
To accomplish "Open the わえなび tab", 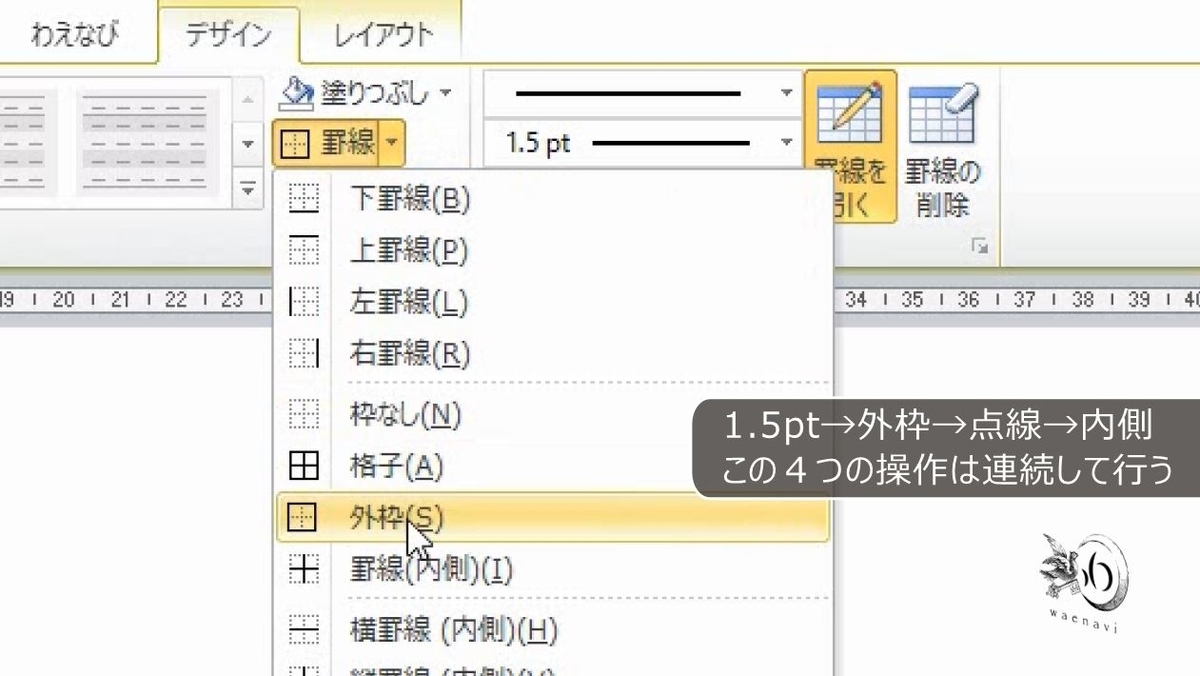I will 75,35.
